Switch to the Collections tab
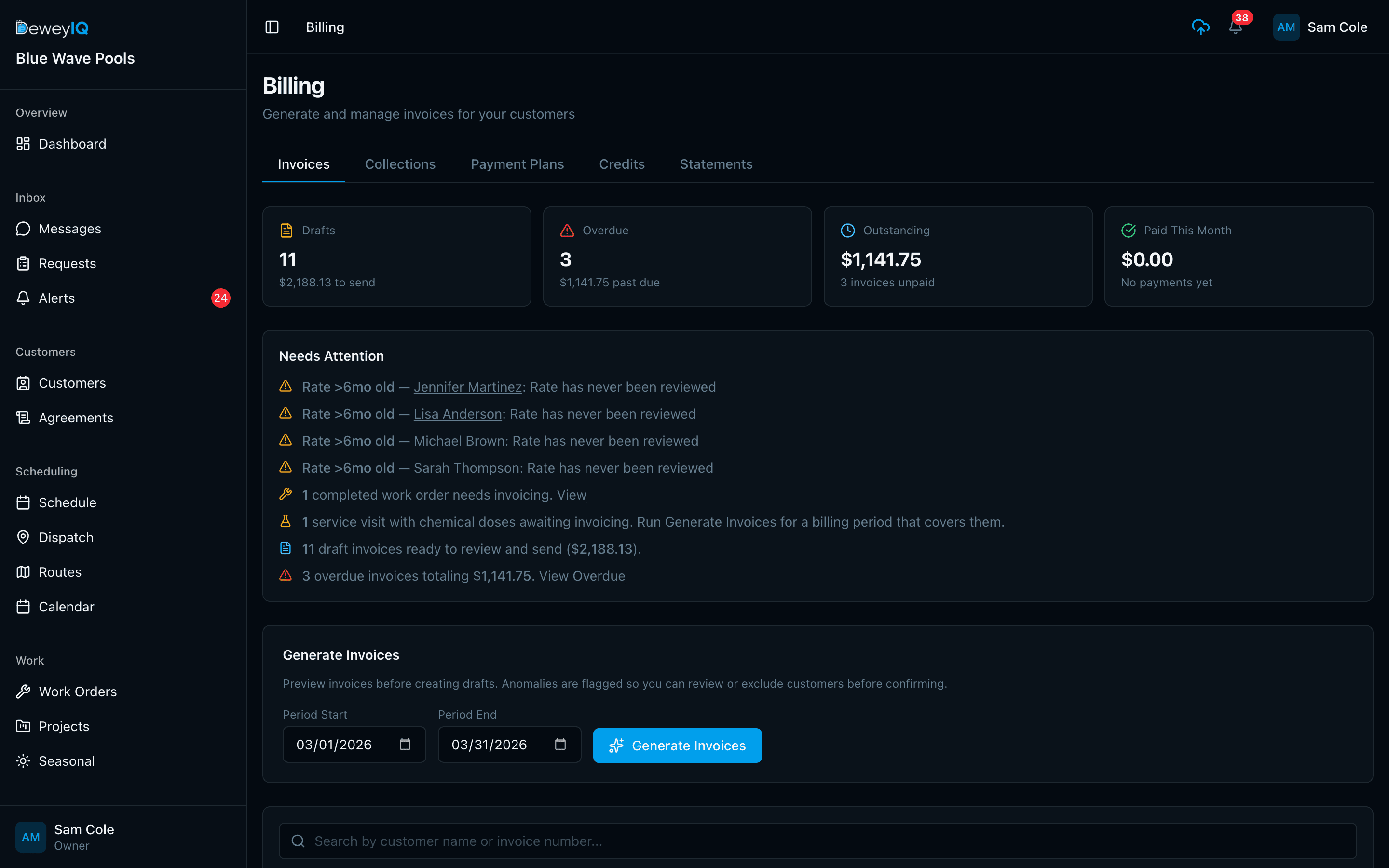This screenshot has height=868, width=1389. point(400,164)
